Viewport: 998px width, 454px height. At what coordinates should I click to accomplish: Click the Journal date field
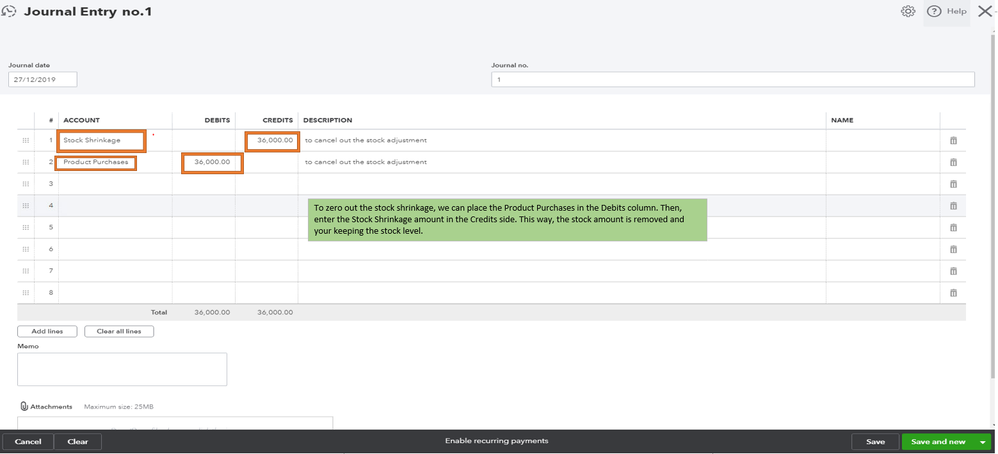click(x=43, y=80)
